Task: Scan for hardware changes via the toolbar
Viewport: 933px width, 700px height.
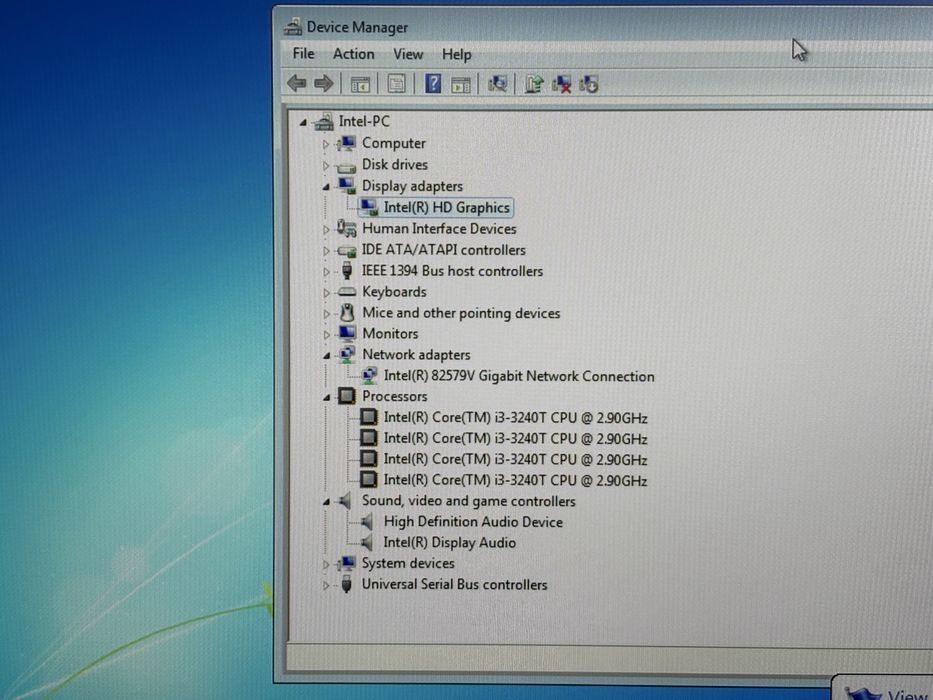Action: pos(497,84)
